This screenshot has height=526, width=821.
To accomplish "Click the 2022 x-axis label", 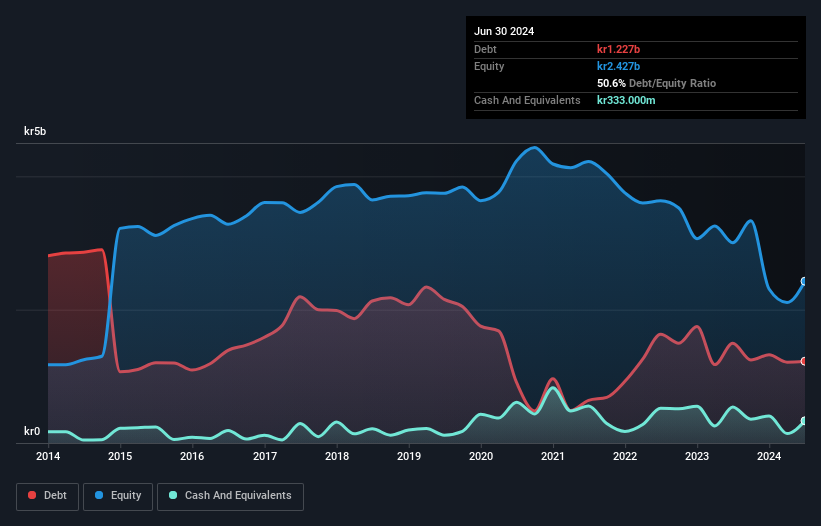I will 625,456.
